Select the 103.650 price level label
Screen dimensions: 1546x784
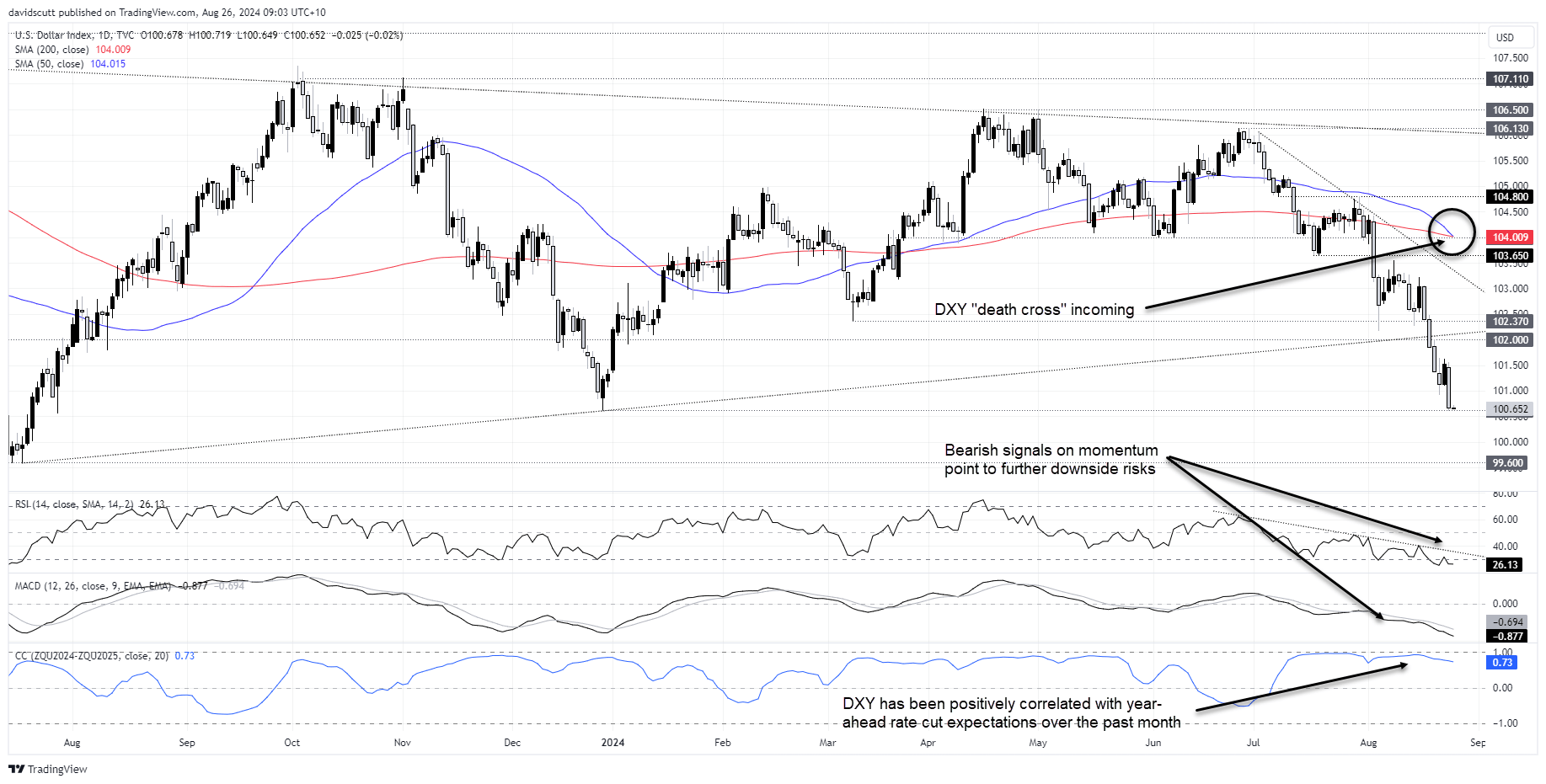[1510, 256]
